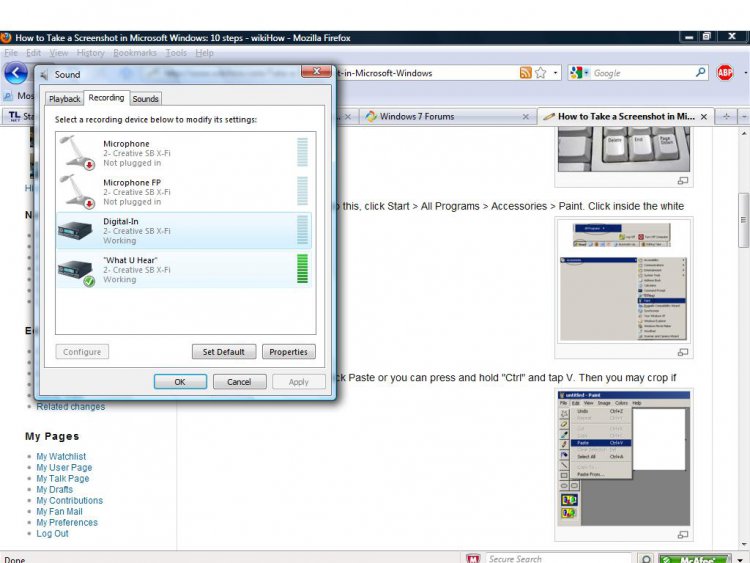This screenshot has width=750, height=563.
Task: Open the Accessories menu thumbnail image
Action: pos(624,281)
